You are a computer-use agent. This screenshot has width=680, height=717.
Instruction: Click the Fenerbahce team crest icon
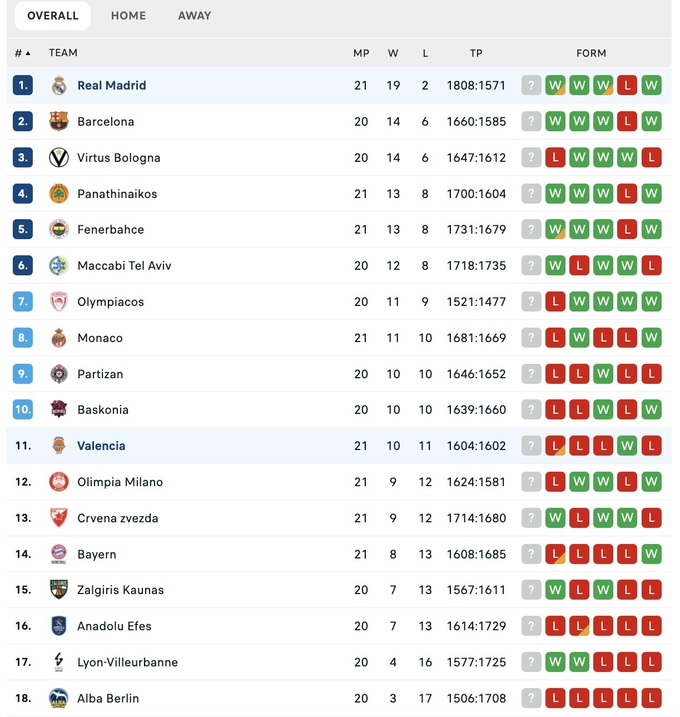coord(59,230)
